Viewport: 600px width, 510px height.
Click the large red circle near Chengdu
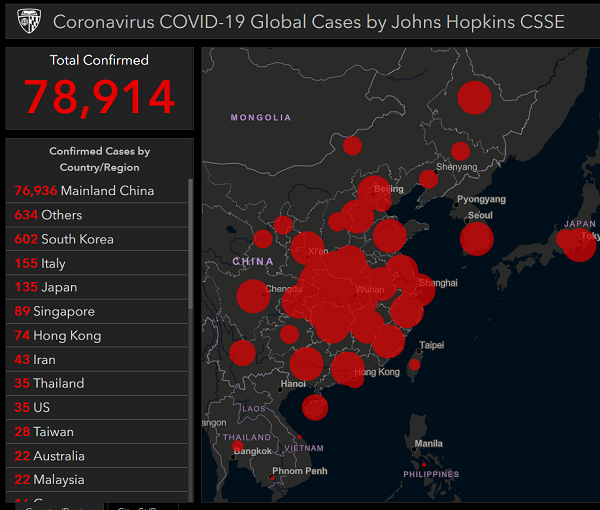pyautogui.click(x=252, y=296)
